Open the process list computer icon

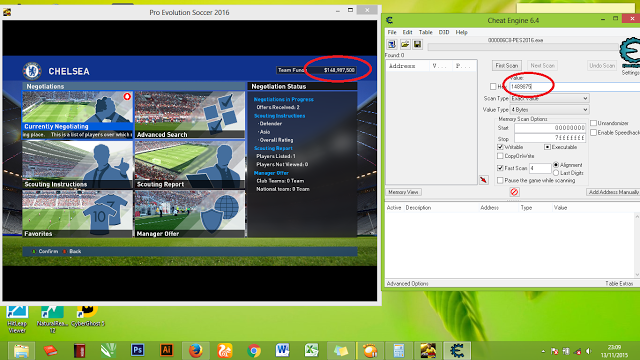tap(392, 44)
